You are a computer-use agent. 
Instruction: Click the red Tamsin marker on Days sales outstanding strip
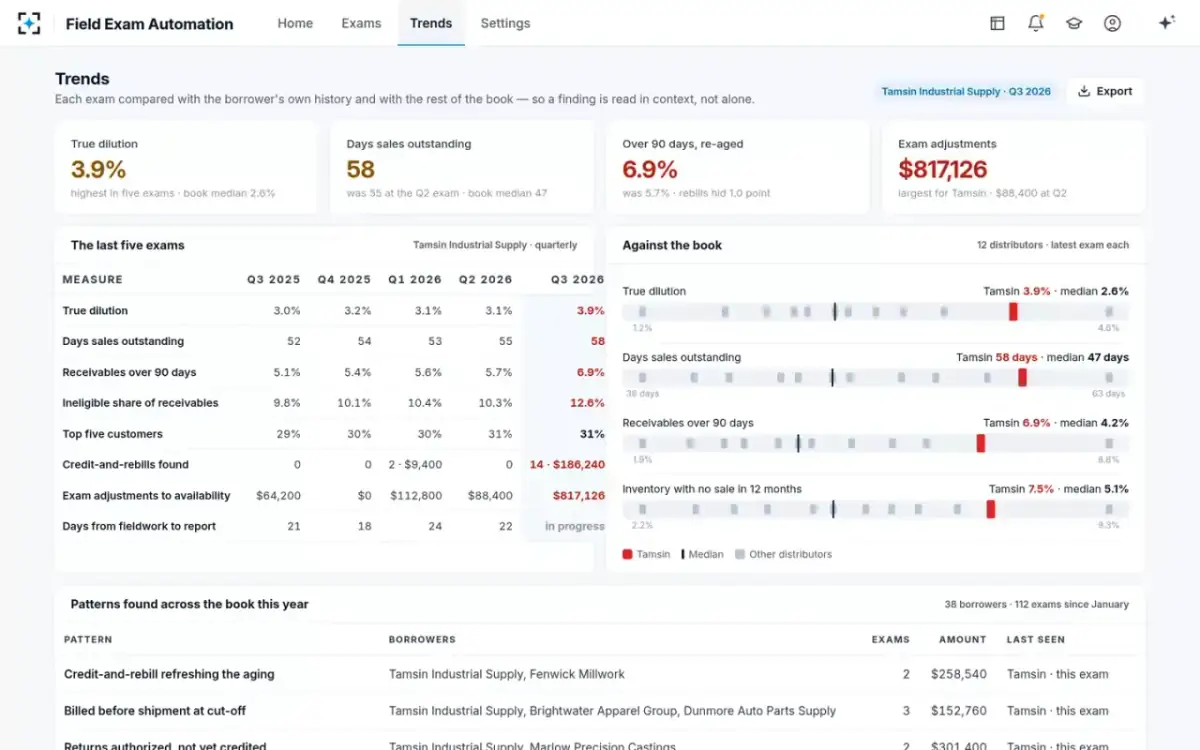(1022, 377)
